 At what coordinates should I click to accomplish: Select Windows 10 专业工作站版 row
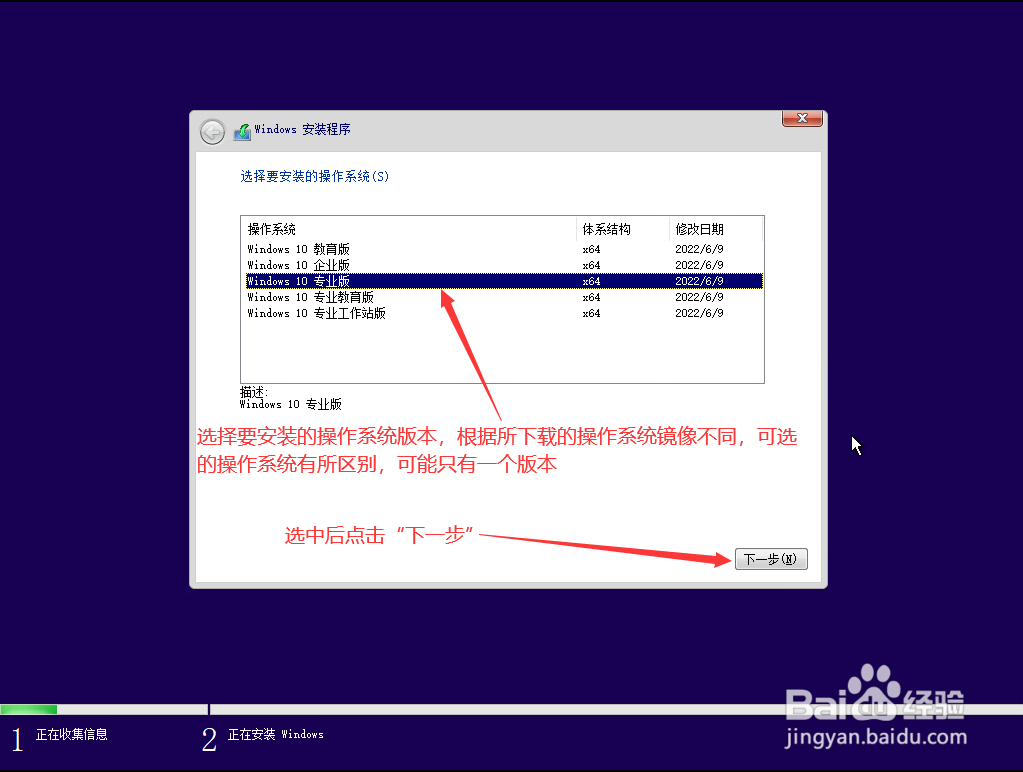504,313
